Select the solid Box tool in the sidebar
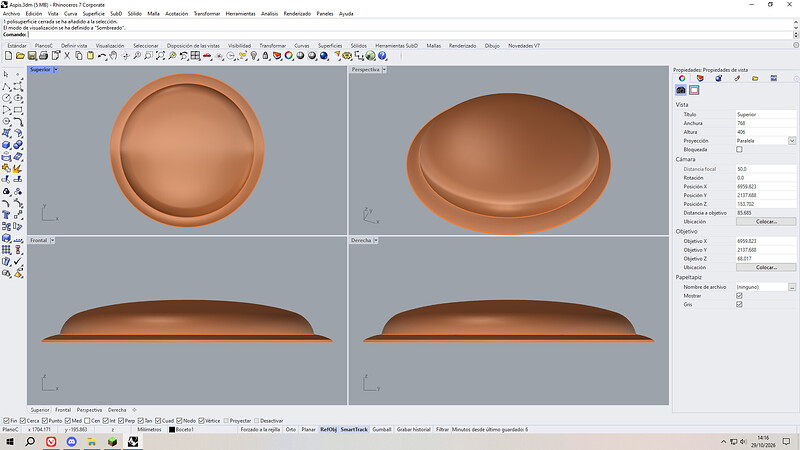 click(6, 145)
